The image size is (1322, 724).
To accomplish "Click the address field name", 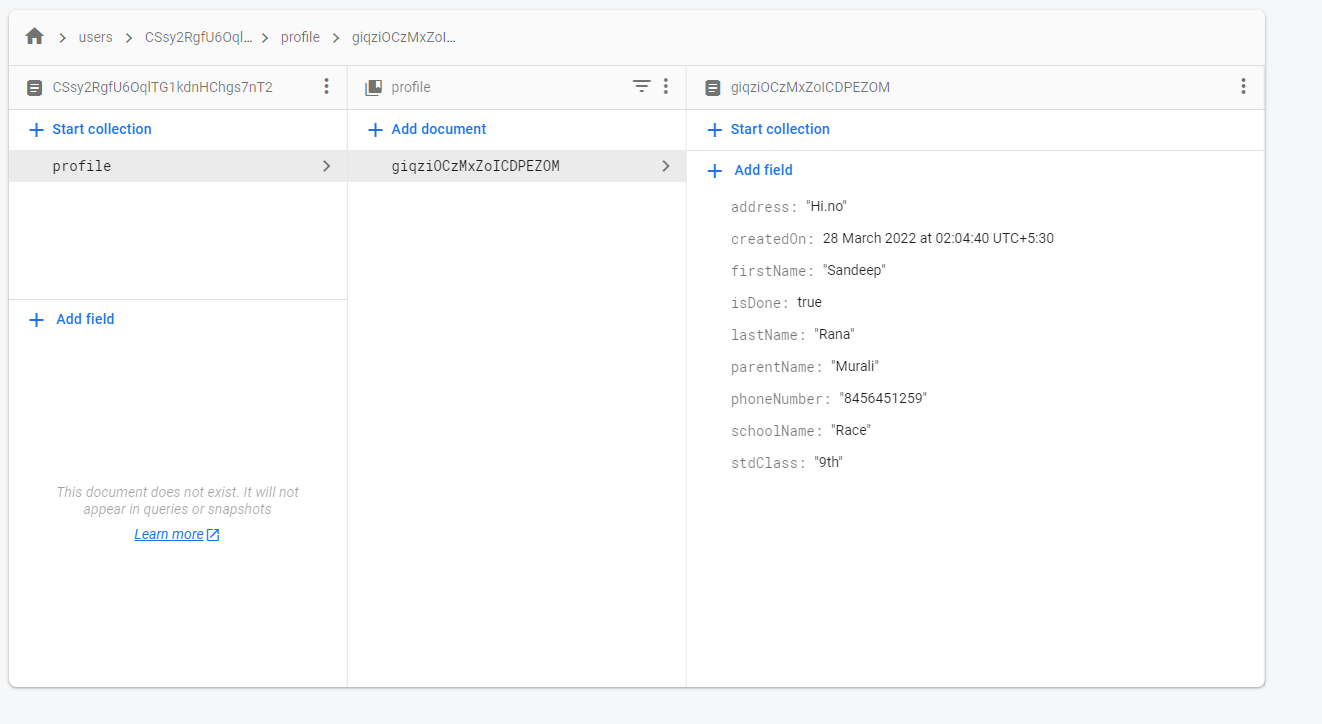I will 764,207.
